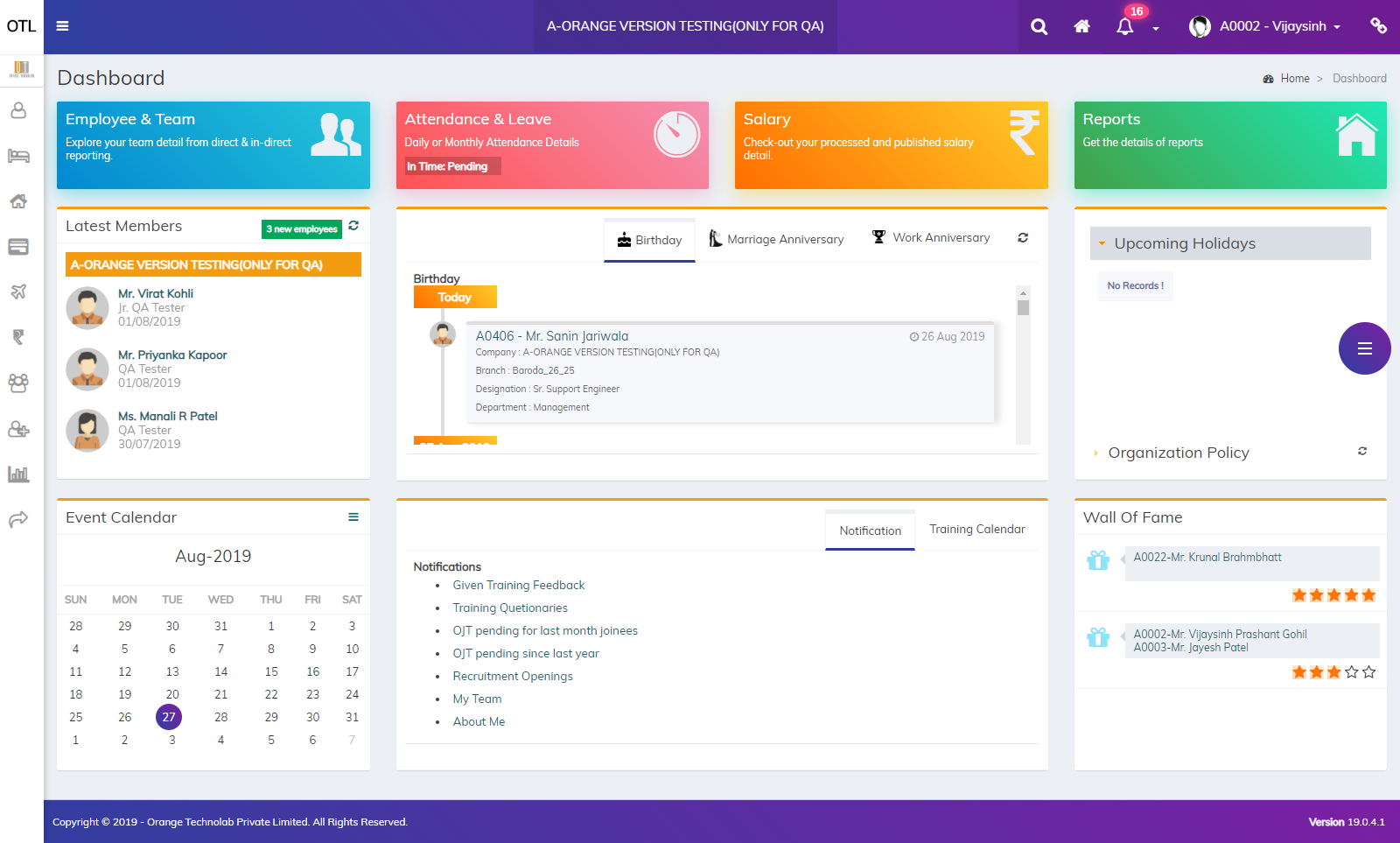Select August 27 on the Event Calendar
Screen dimensions: 1400x843
coord(169,716)
